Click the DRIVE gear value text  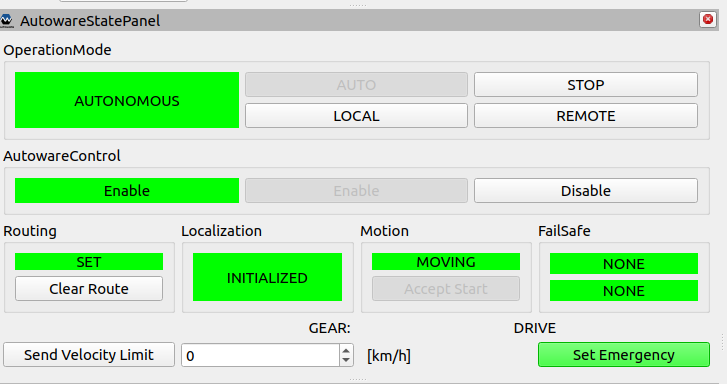pos(535,328)
